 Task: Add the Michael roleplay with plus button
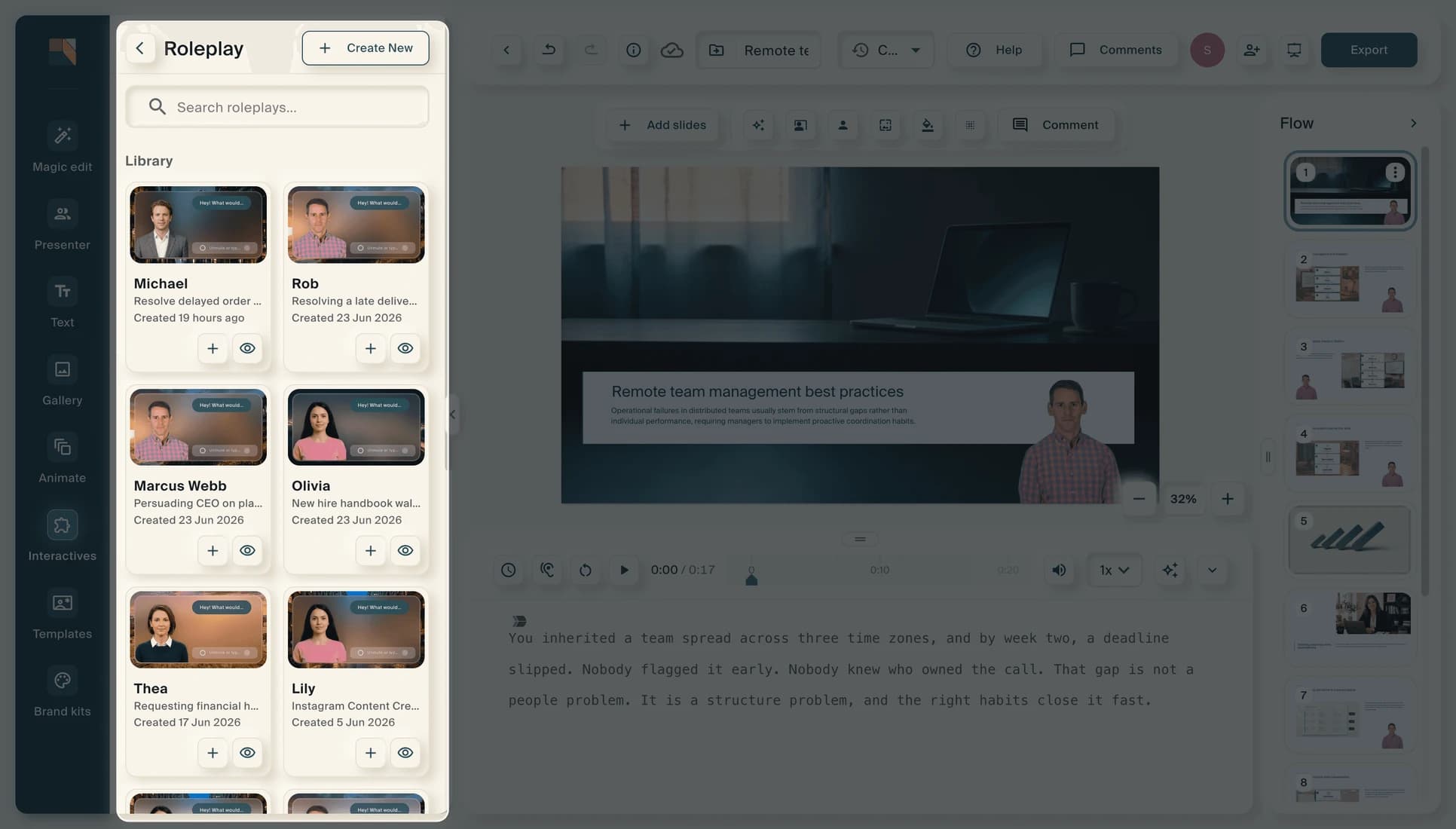pyautogui.click(x=213, y=348)
